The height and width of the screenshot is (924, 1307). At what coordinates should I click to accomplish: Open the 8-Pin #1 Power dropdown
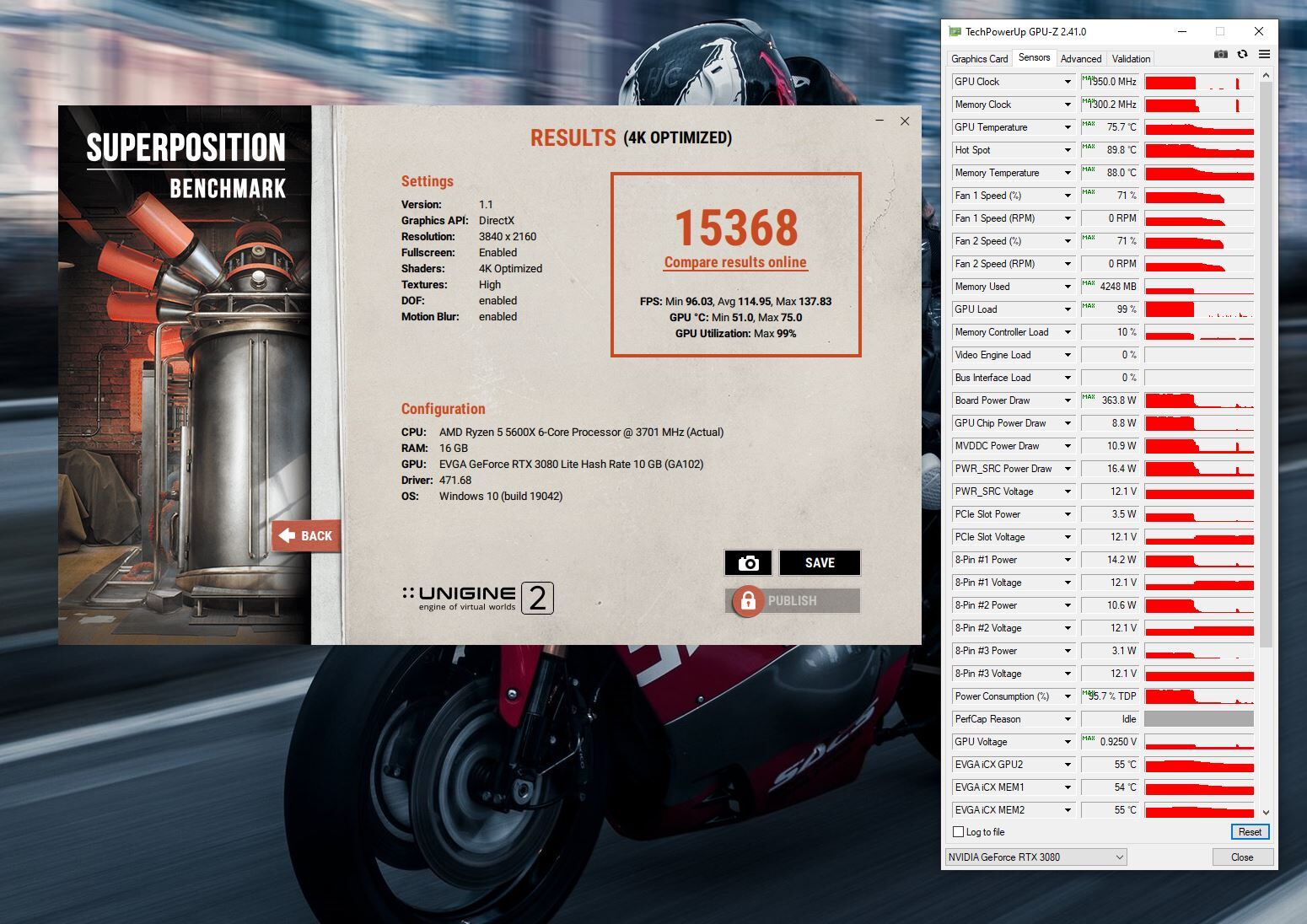[1067, 560]
